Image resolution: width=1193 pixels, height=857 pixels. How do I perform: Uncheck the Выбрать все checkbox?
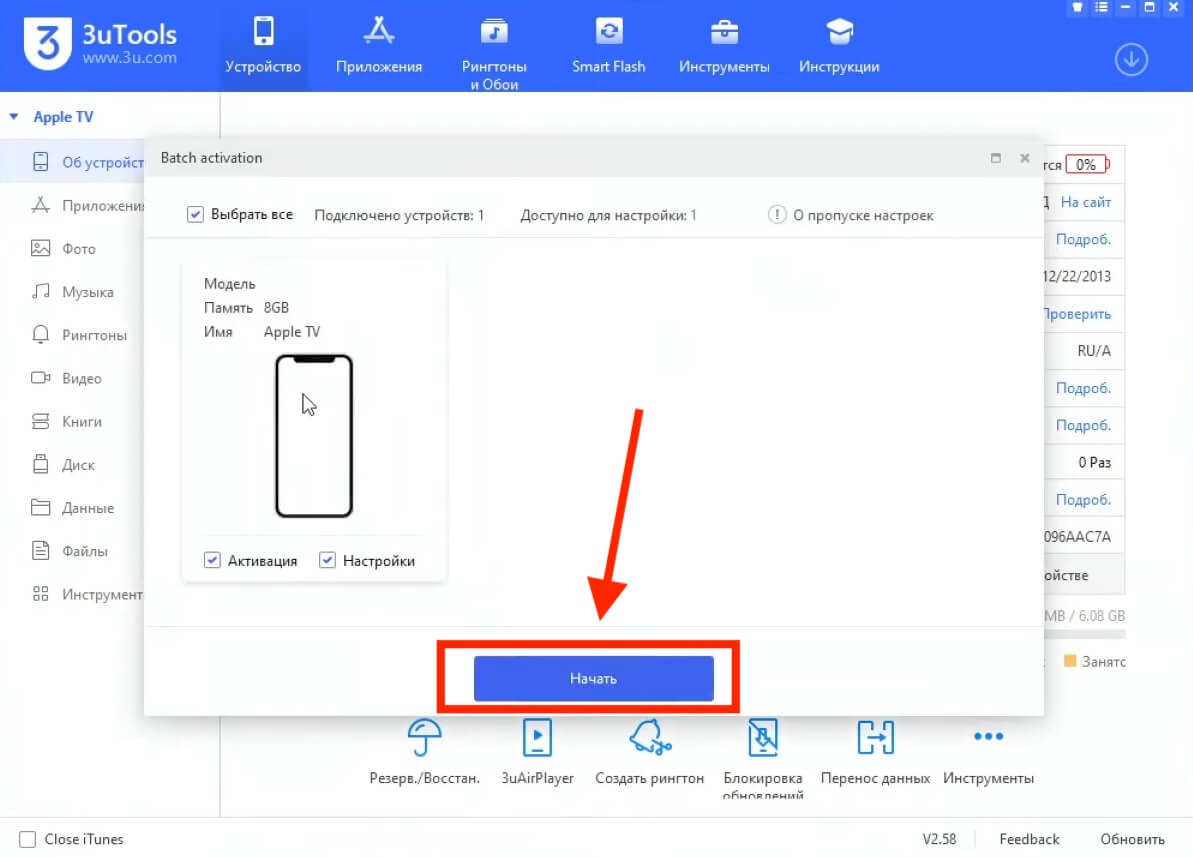(195, 214)
